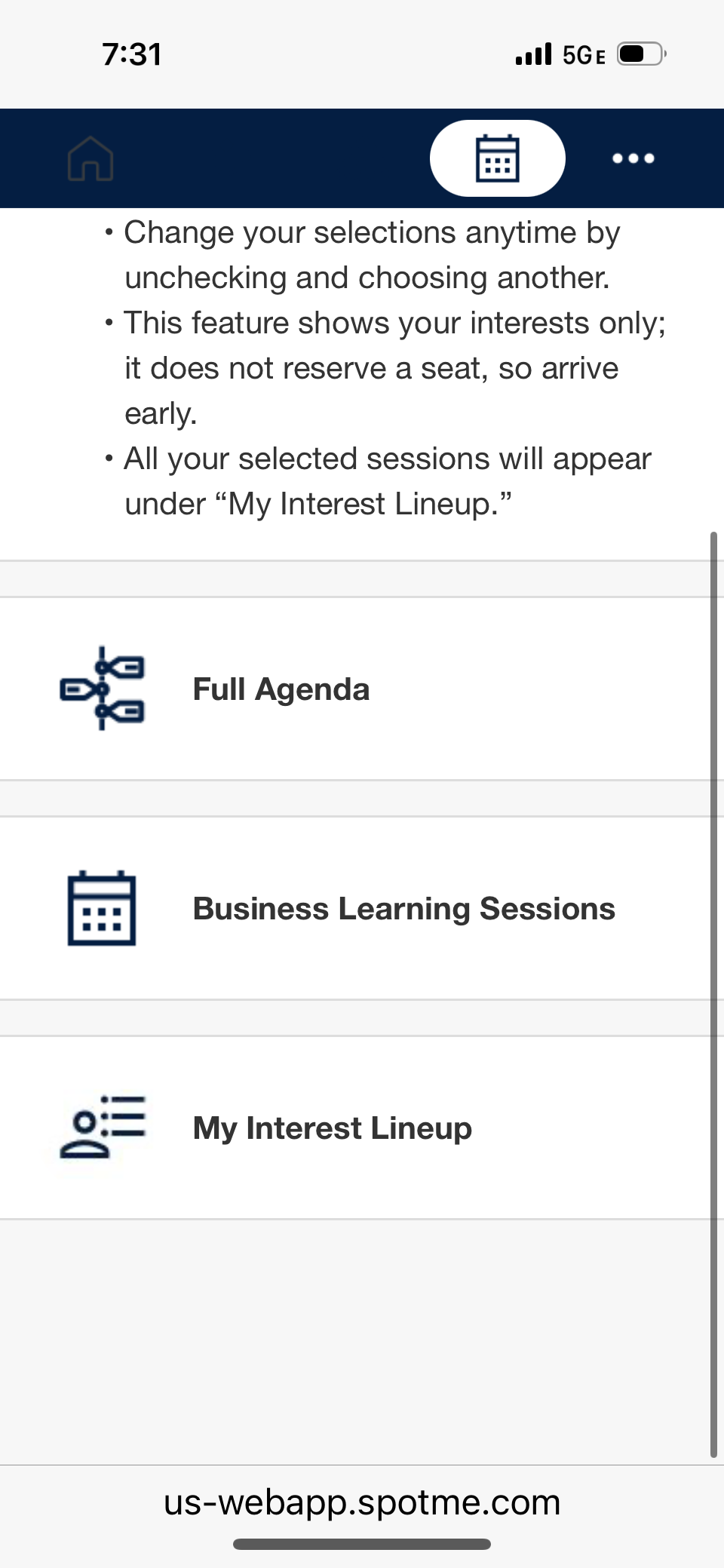Tap the calendar pill to open agenda views

[497, 158]
